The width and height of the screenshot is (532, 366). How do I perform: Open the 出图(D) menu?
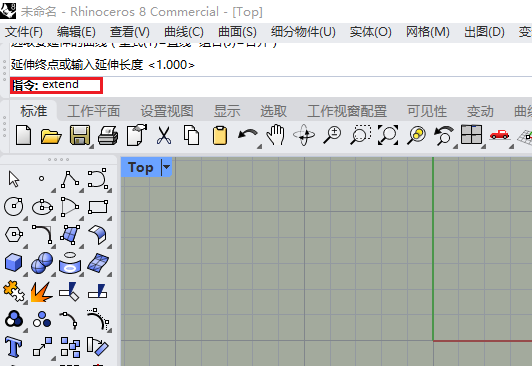484,32
